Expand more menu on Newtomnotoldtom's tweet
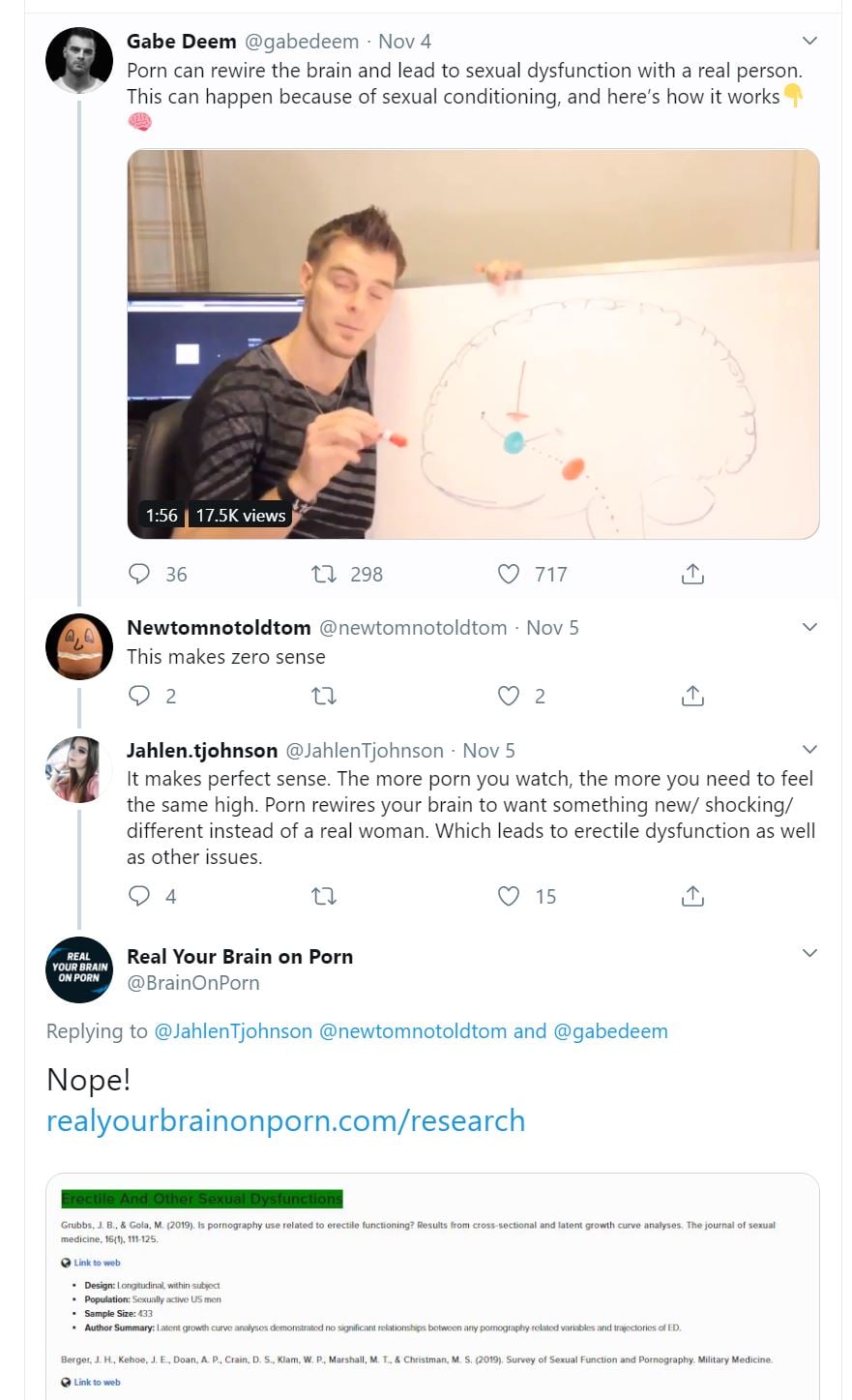 810,627
